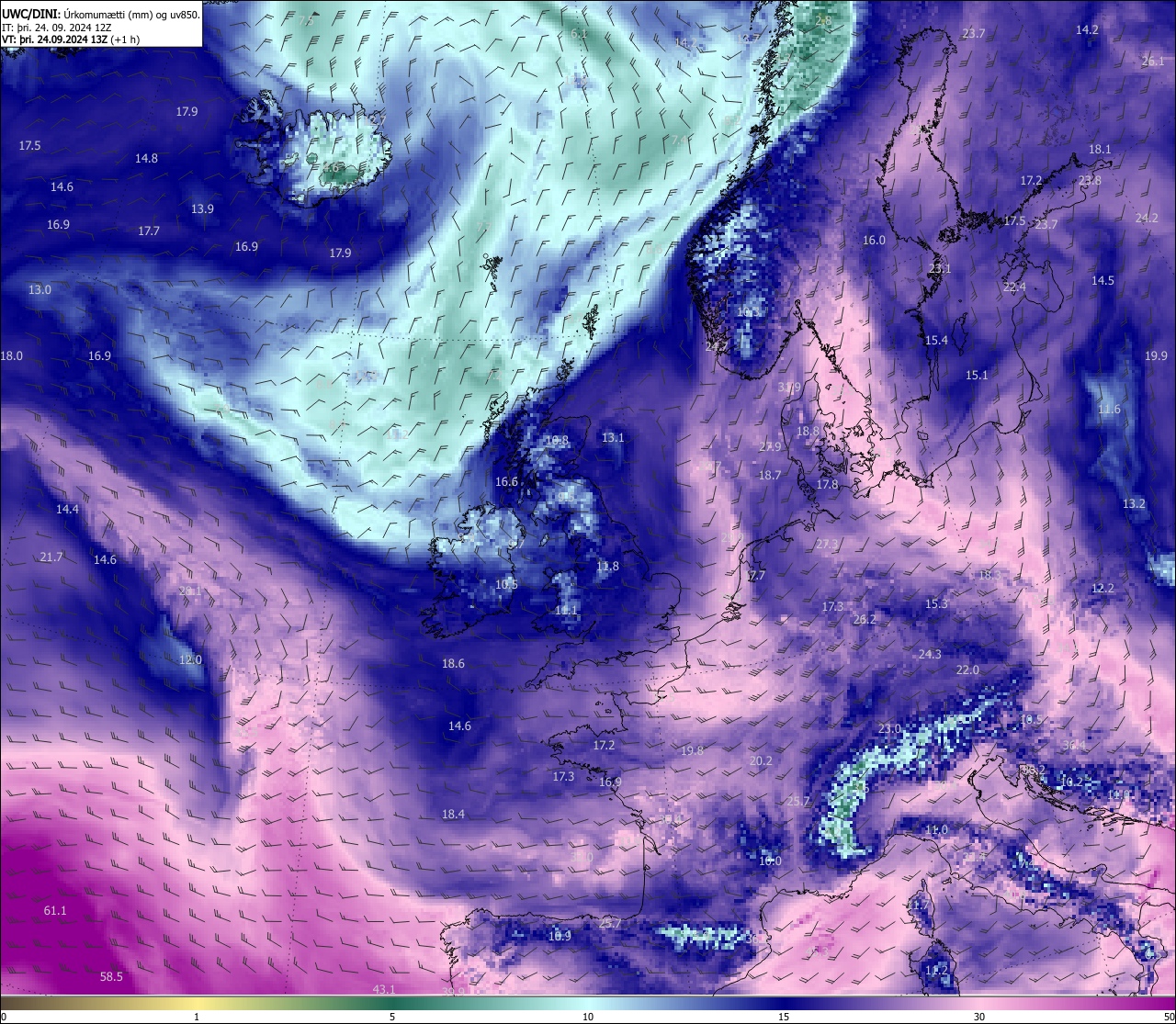This screenshot has height=1024, width=1176.
Task: Click the 24.3 value on the map
Action: point(930,654)
